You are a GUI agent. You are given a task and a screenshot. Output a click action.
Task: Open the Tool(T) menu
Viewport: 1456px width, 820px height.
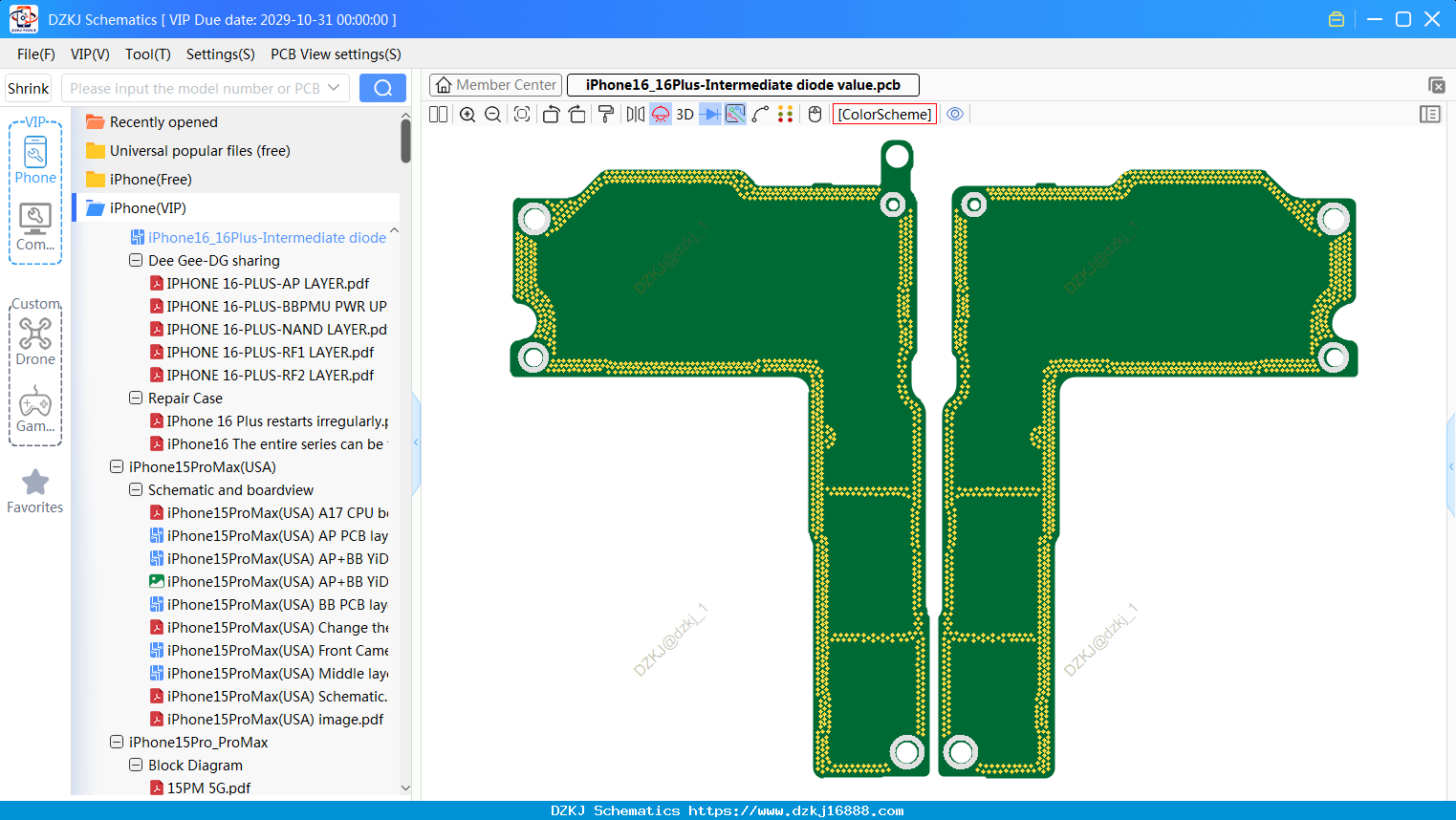tap(148, 54)
